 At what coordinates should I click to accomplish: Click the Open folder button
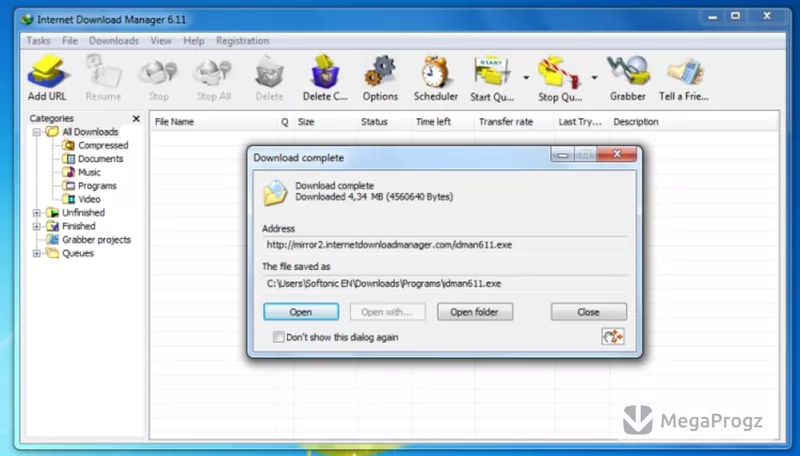click(x=474, y=312)
